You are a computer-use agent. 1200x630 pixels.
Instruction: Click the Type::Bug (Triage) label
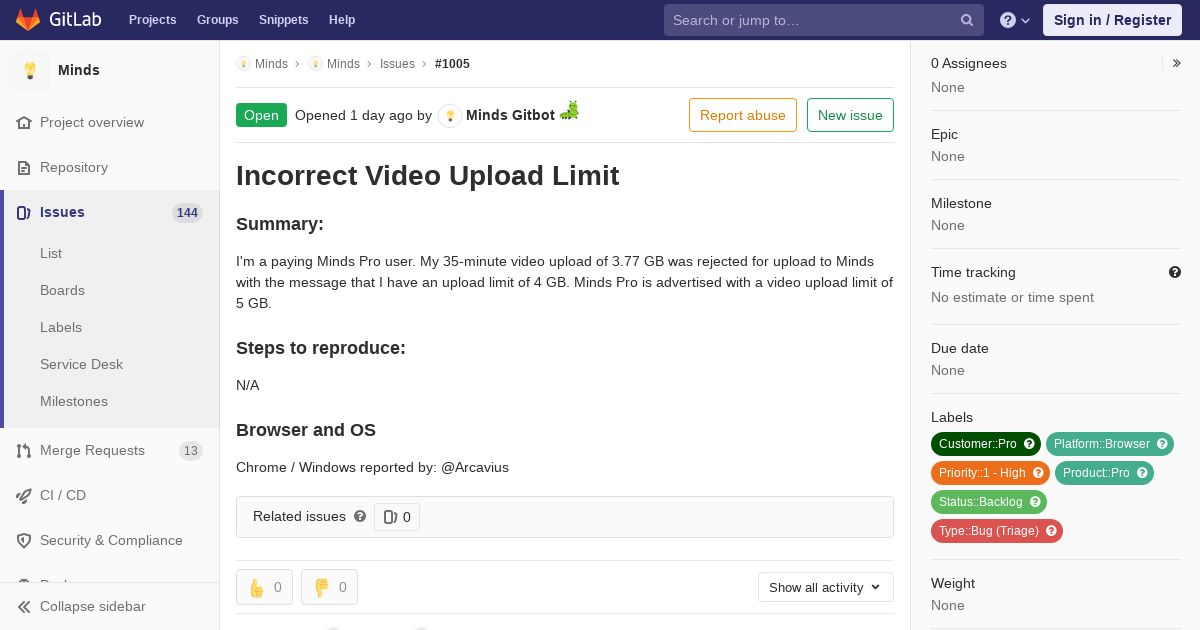pos(988,531)
